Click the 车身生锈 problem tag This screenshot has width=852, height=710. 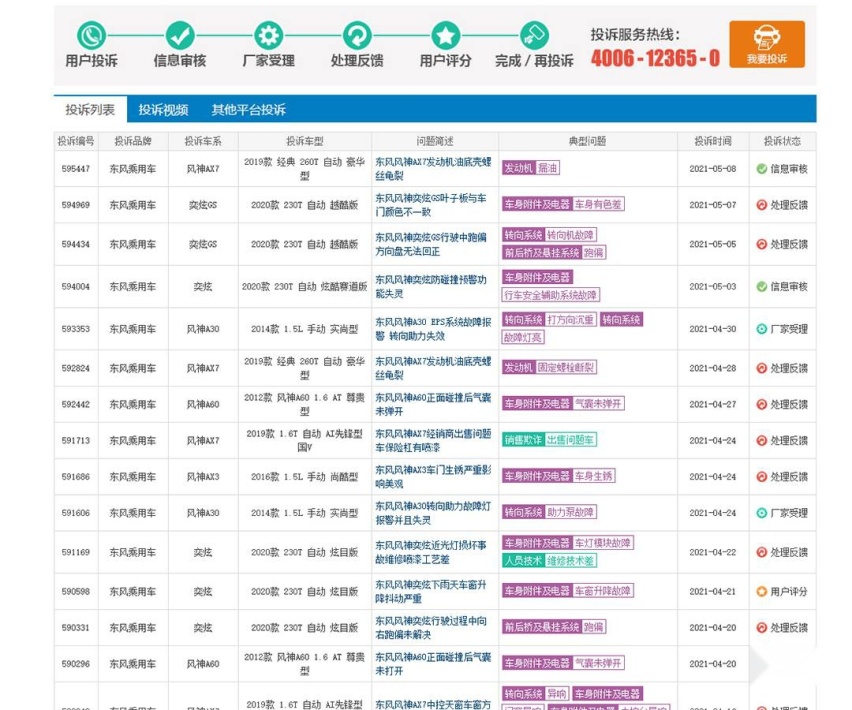pos(594,476)
